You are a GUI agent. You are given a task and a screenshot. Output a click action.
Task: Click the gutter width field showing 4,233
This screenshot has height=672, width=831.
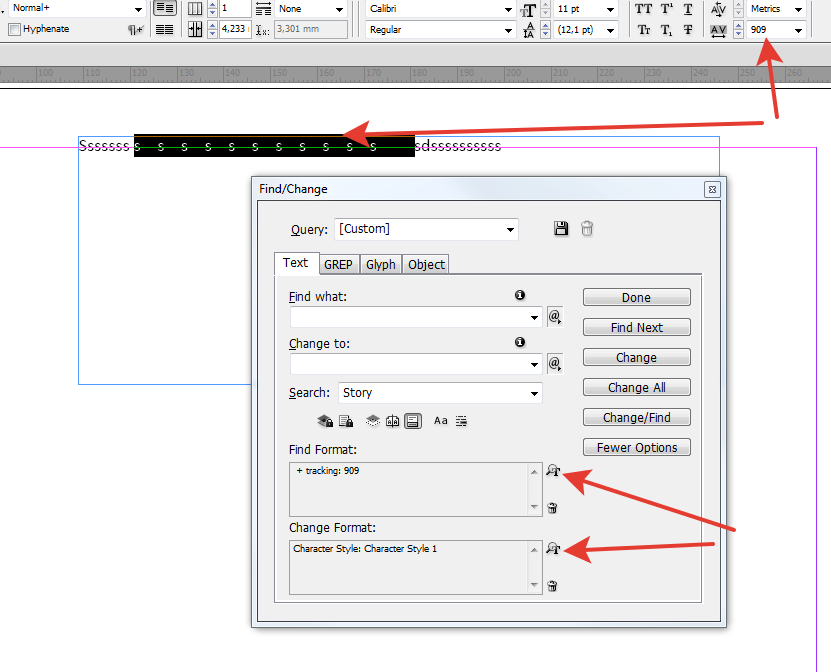coord(235,29)
